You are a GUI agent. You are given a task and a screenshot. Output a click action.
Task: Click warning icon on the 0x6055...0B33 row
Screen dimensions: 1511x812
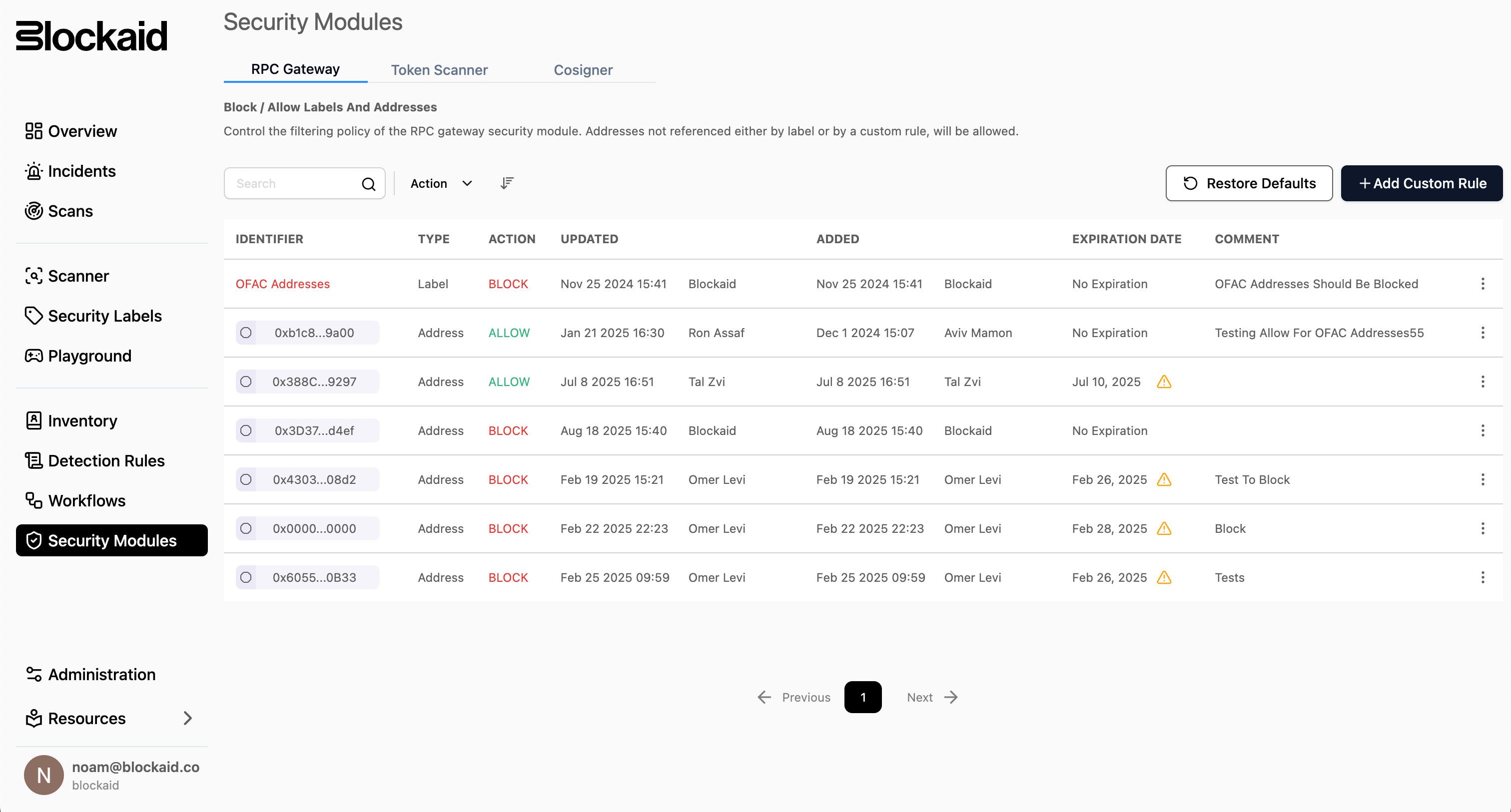1164,577
